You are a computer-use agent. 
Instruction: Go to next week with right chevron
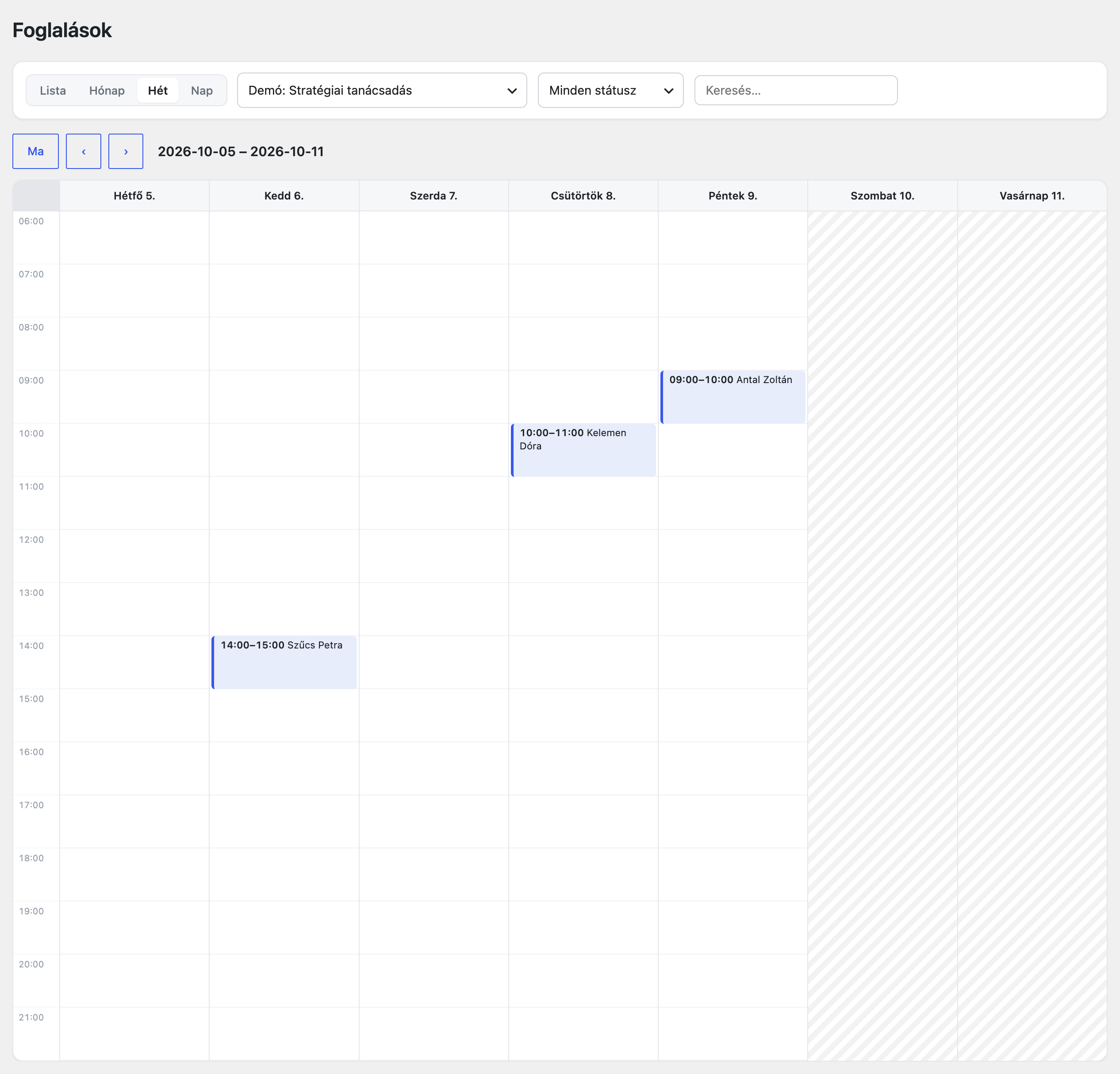126,151
